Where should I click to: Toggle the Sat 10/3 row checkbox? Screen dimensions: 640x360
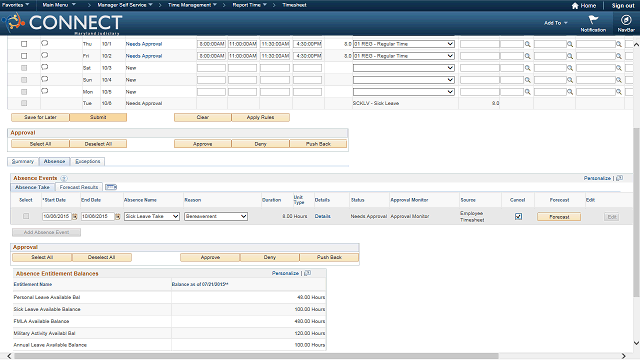click(x=24, y=68)
